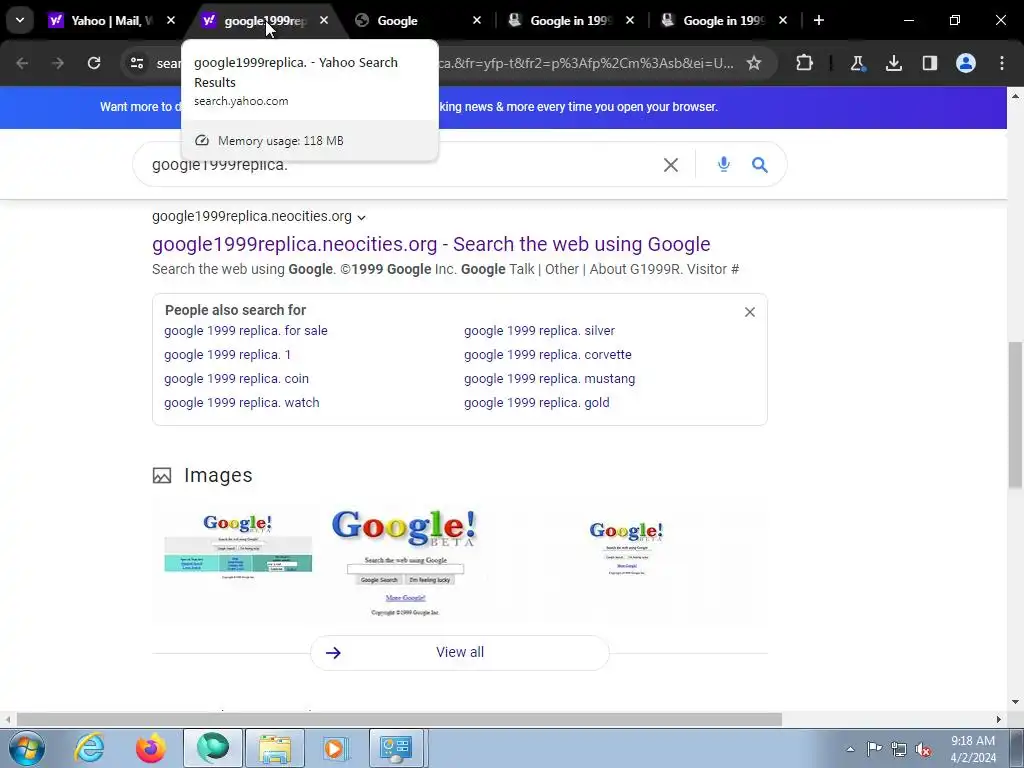Dismiss the People also search for box
The image size is (1024, 768).
coord(750,312)
